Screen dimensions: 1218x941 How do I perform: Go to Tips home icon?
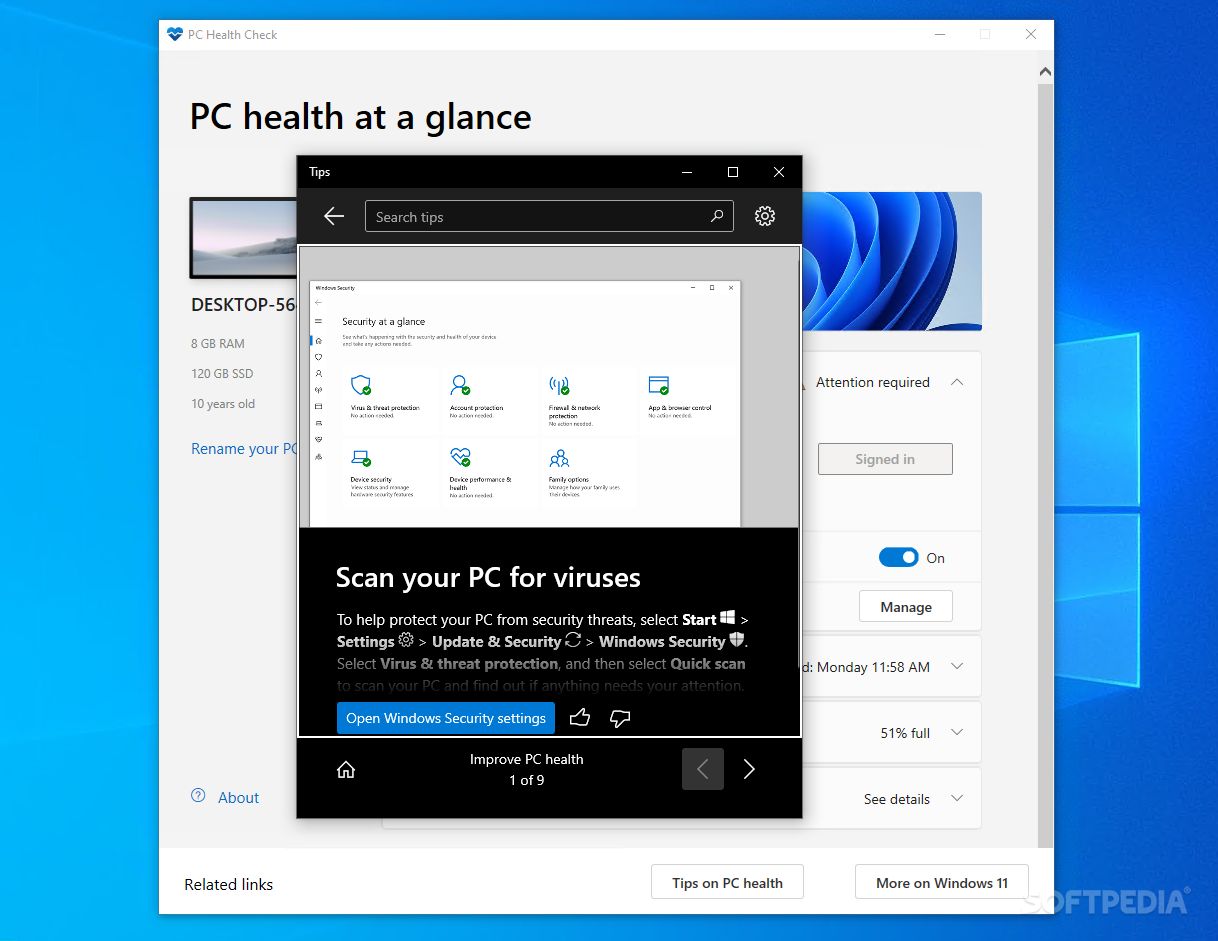pos(346,769)
